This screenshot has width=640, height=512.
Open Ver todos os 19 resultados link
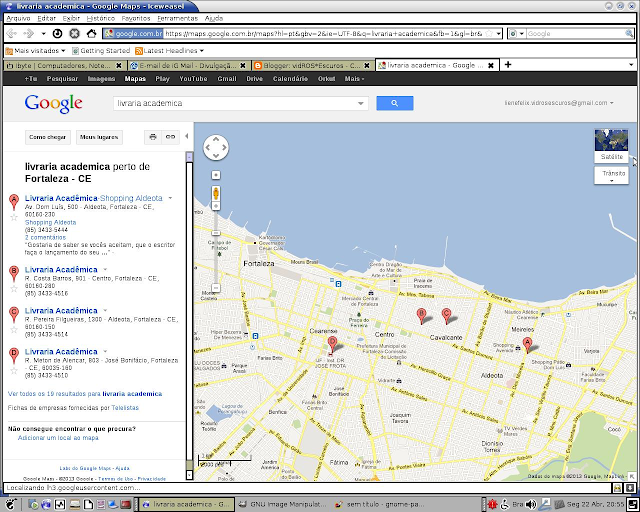click(85, 394)
